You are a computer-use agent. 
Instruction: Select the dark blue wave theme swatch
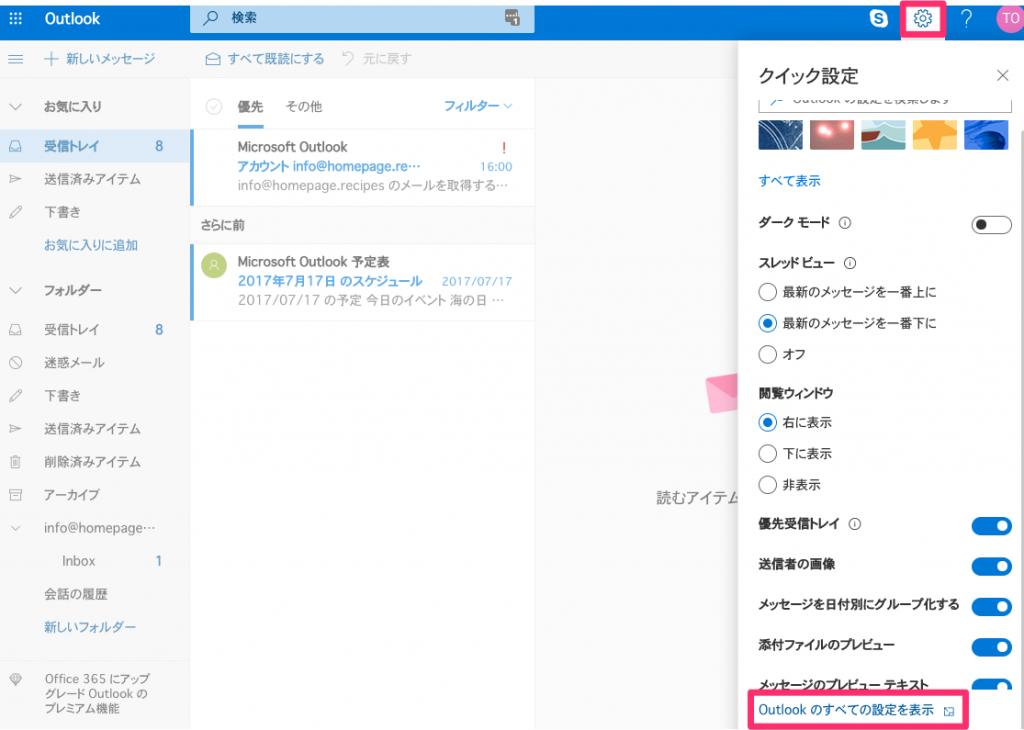point(780,135)
